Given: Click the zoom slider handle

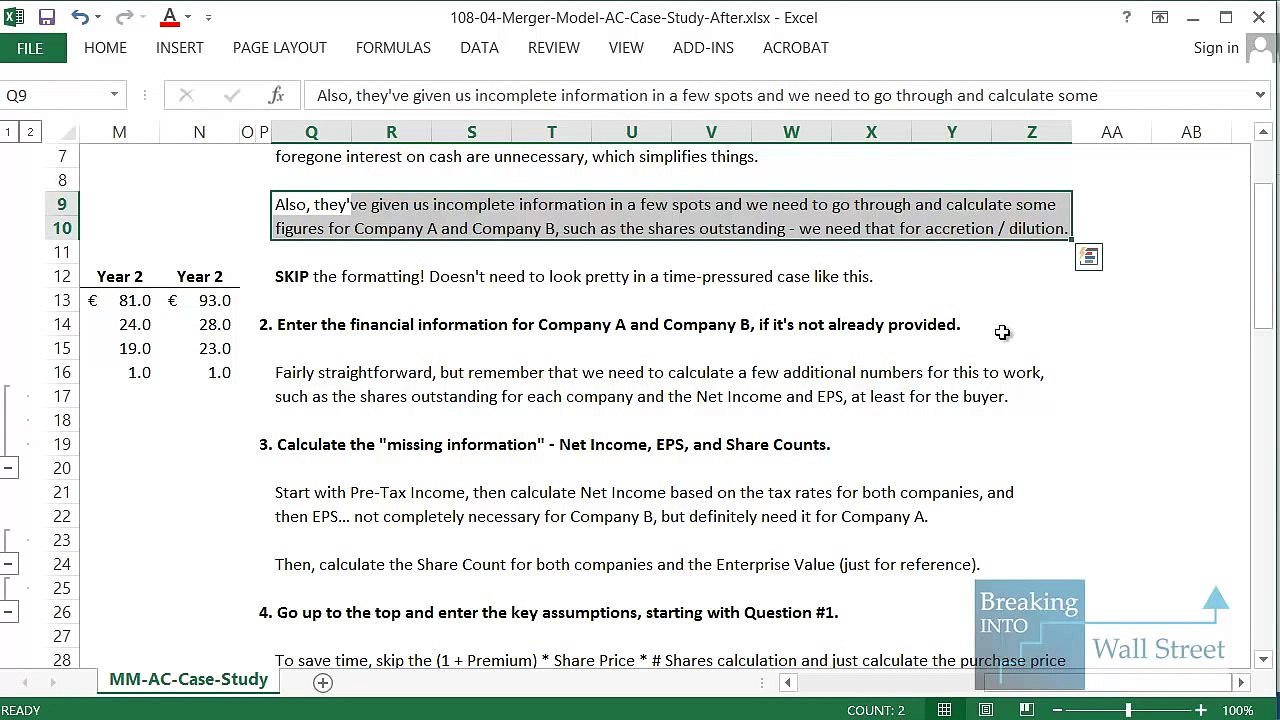Looking at the screenshot, I should [x=1128, y=710].
